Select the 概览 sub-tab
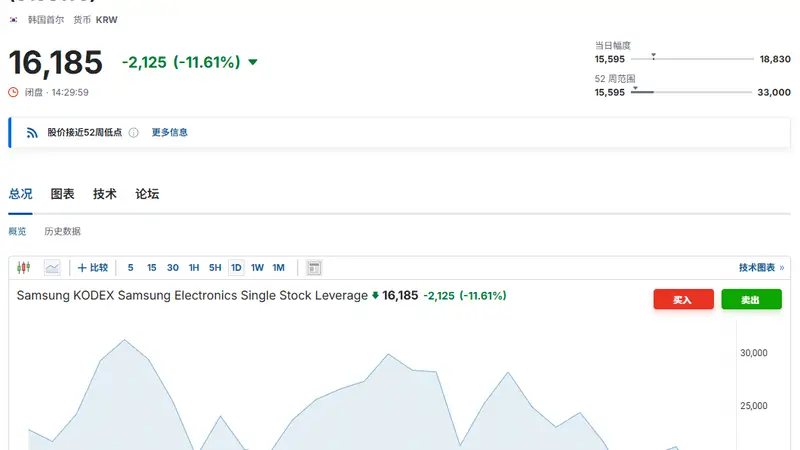This screenshot has height=450, width=800. tap(17, 231)
